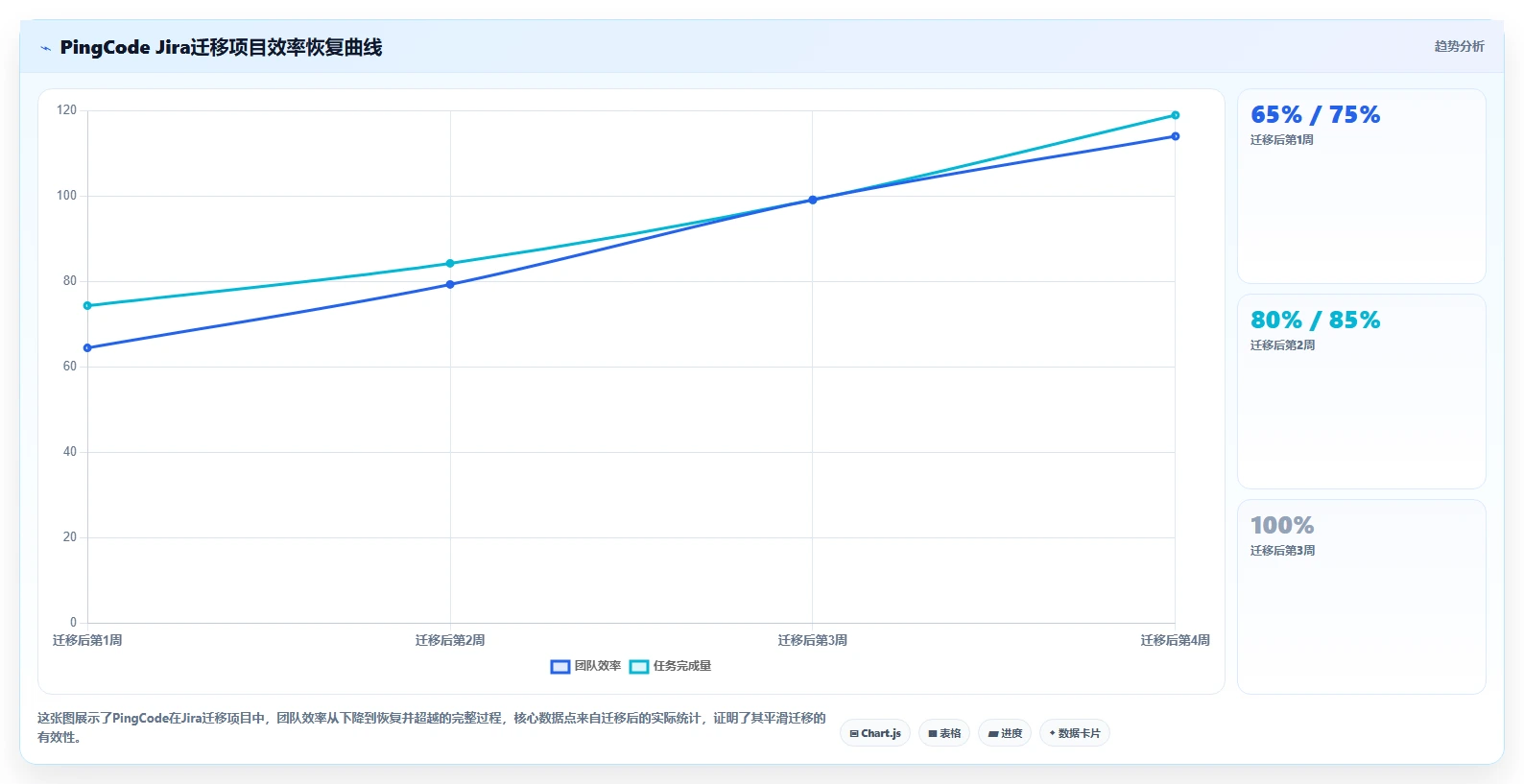
Task: Select the 80% / 85% stat card
Action: pos(1361,392)
